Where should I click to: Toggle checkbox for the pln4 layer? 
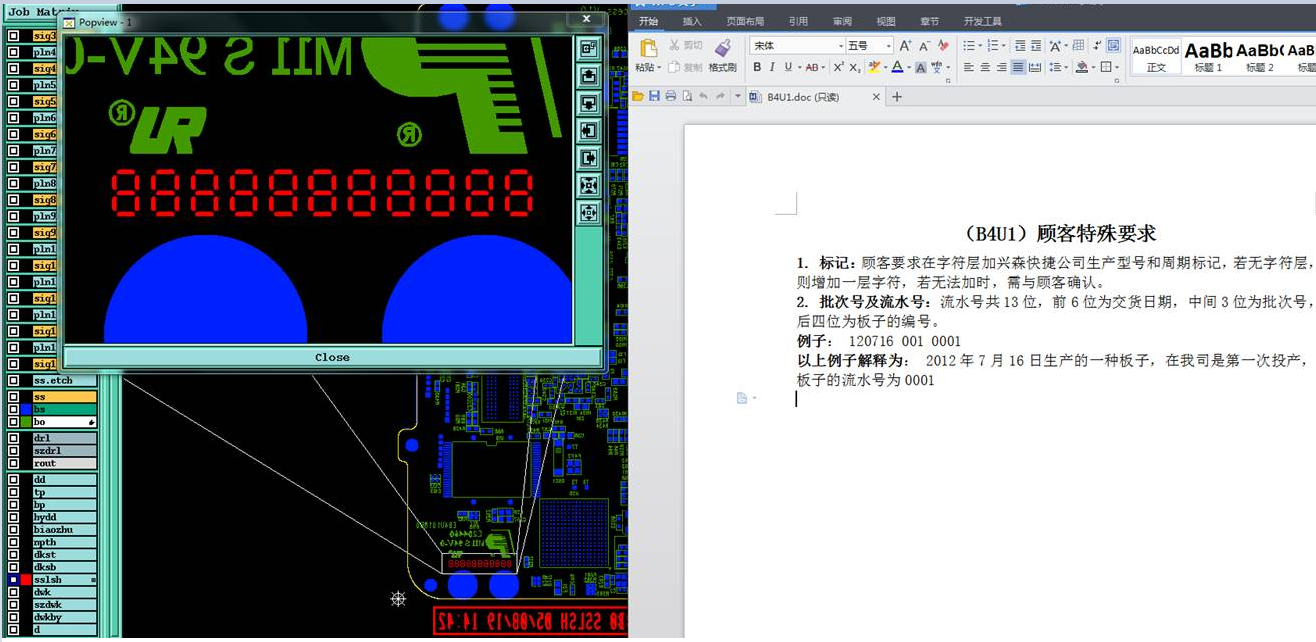(13, 52)
